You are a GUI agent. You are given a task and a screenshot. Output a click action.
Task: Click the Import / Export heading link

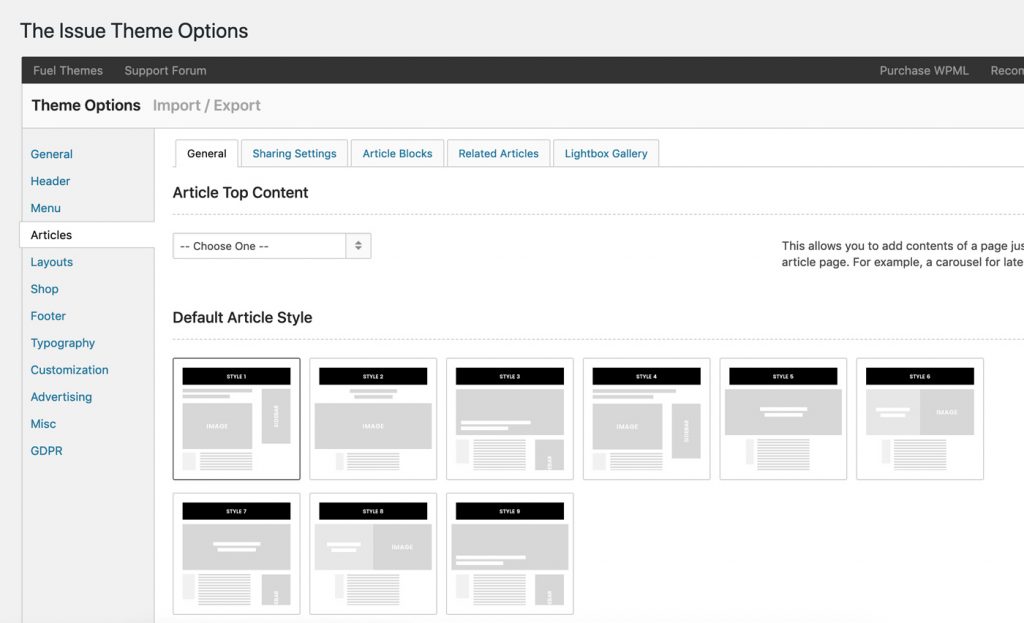tap(206, 105)
